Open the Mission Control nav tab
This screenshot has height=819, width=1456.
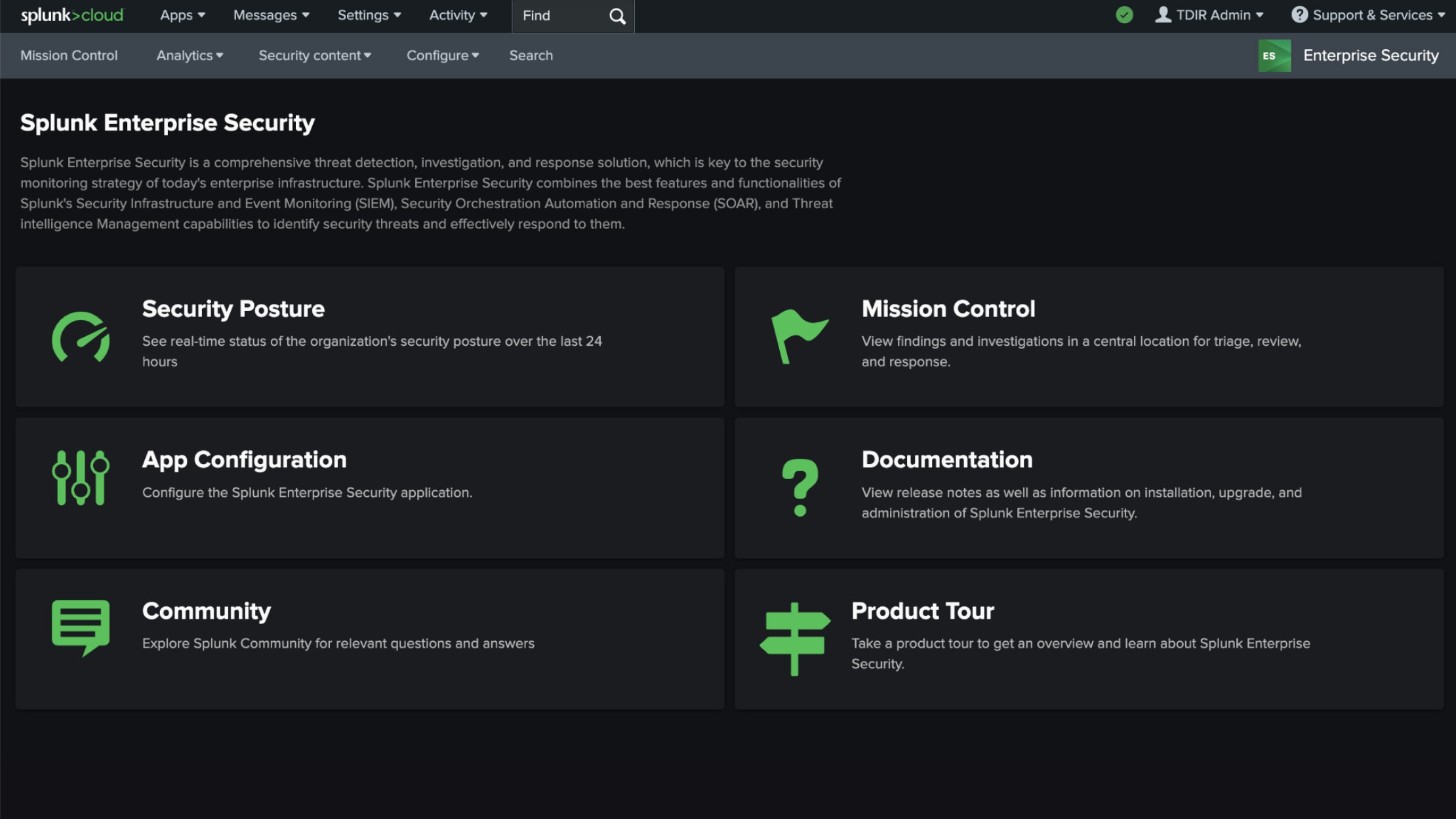69,56
